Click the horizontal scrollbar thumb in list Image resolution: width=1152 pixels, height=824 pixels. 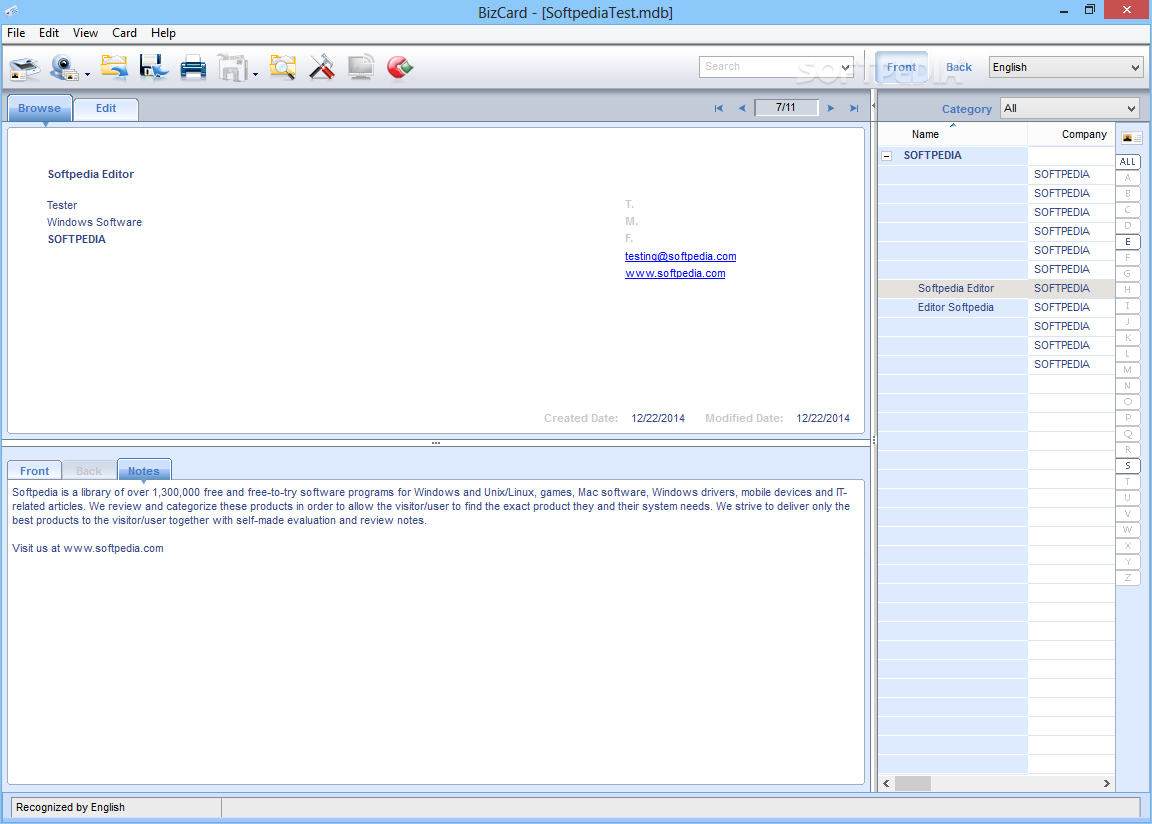click(912, 784)
